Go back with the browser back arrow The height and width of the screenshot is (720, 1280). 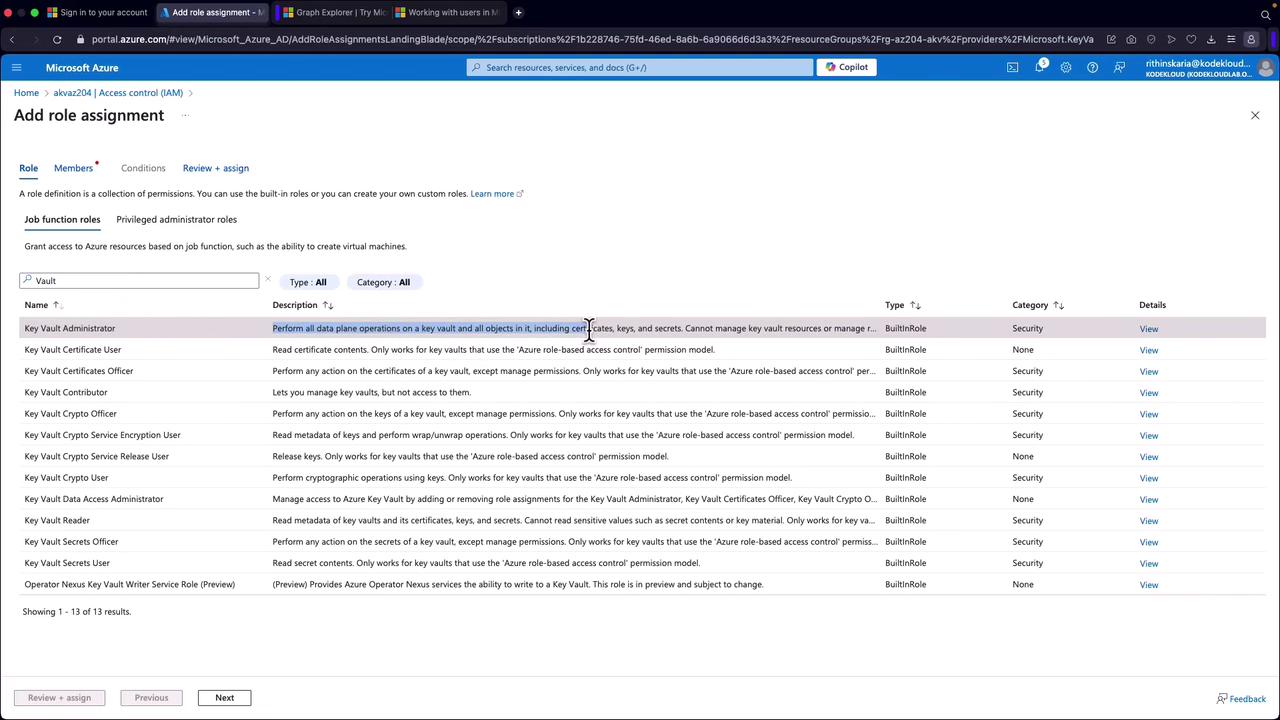point(12,39)
